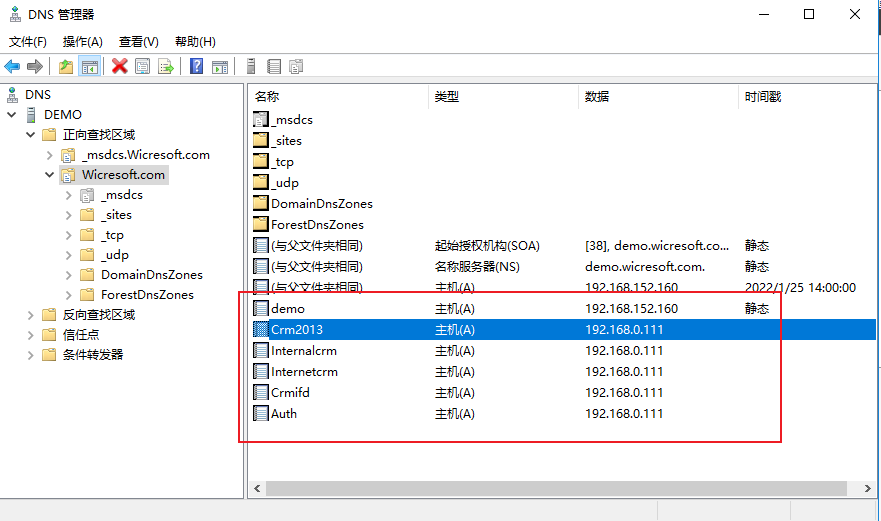Viewport: 881px width, 521px height.
Task: Expand the 条件转发器 node
Action: (x=31, y=355)
